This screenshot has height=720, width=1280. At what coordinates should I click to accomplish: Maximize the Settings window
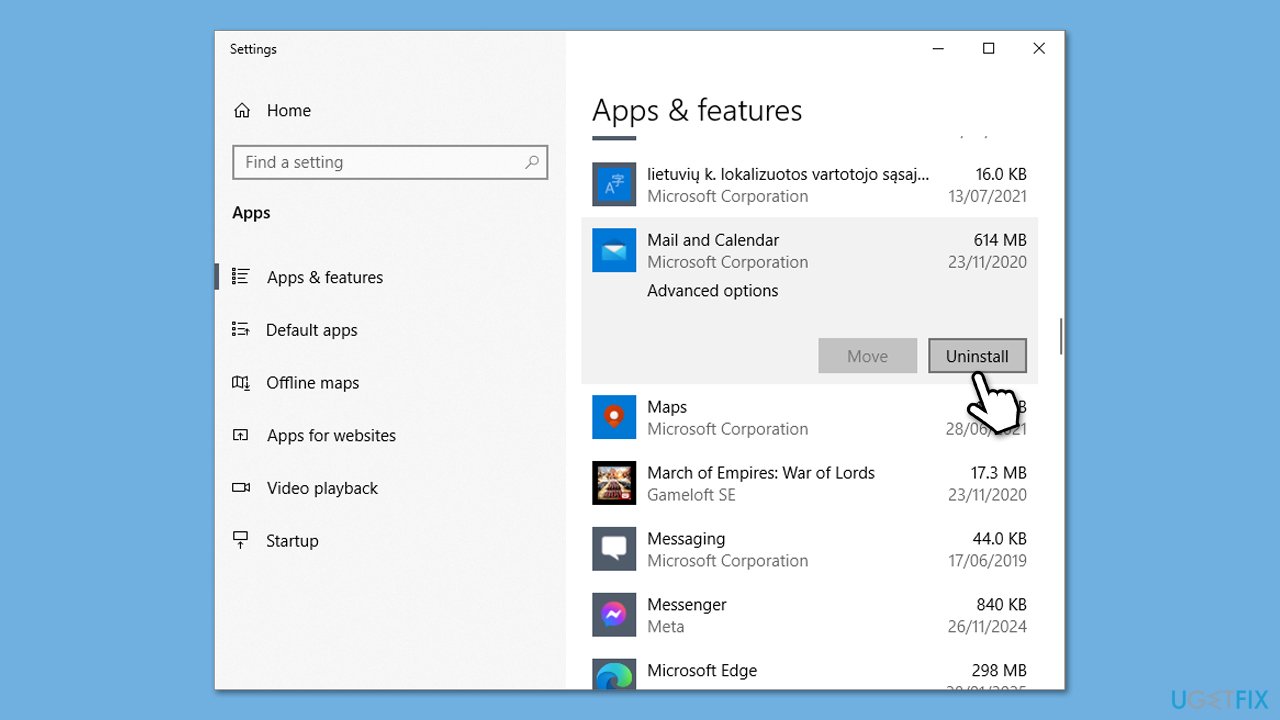click(x=988, y=48)
